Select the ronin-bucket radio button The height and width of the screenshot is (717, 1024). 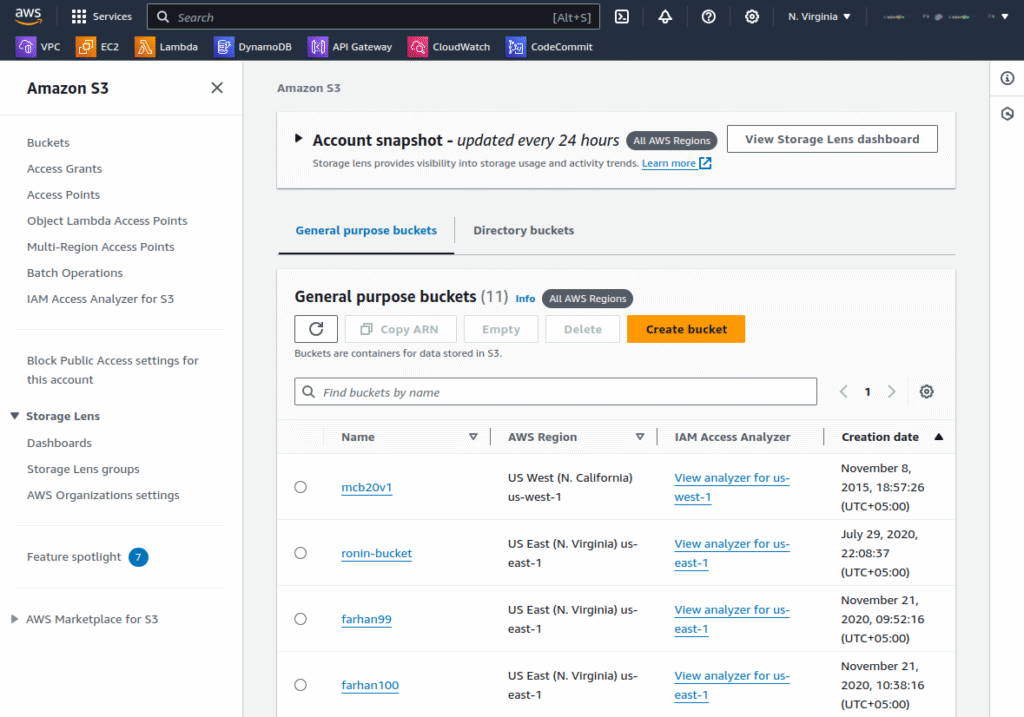click(300, 553)
